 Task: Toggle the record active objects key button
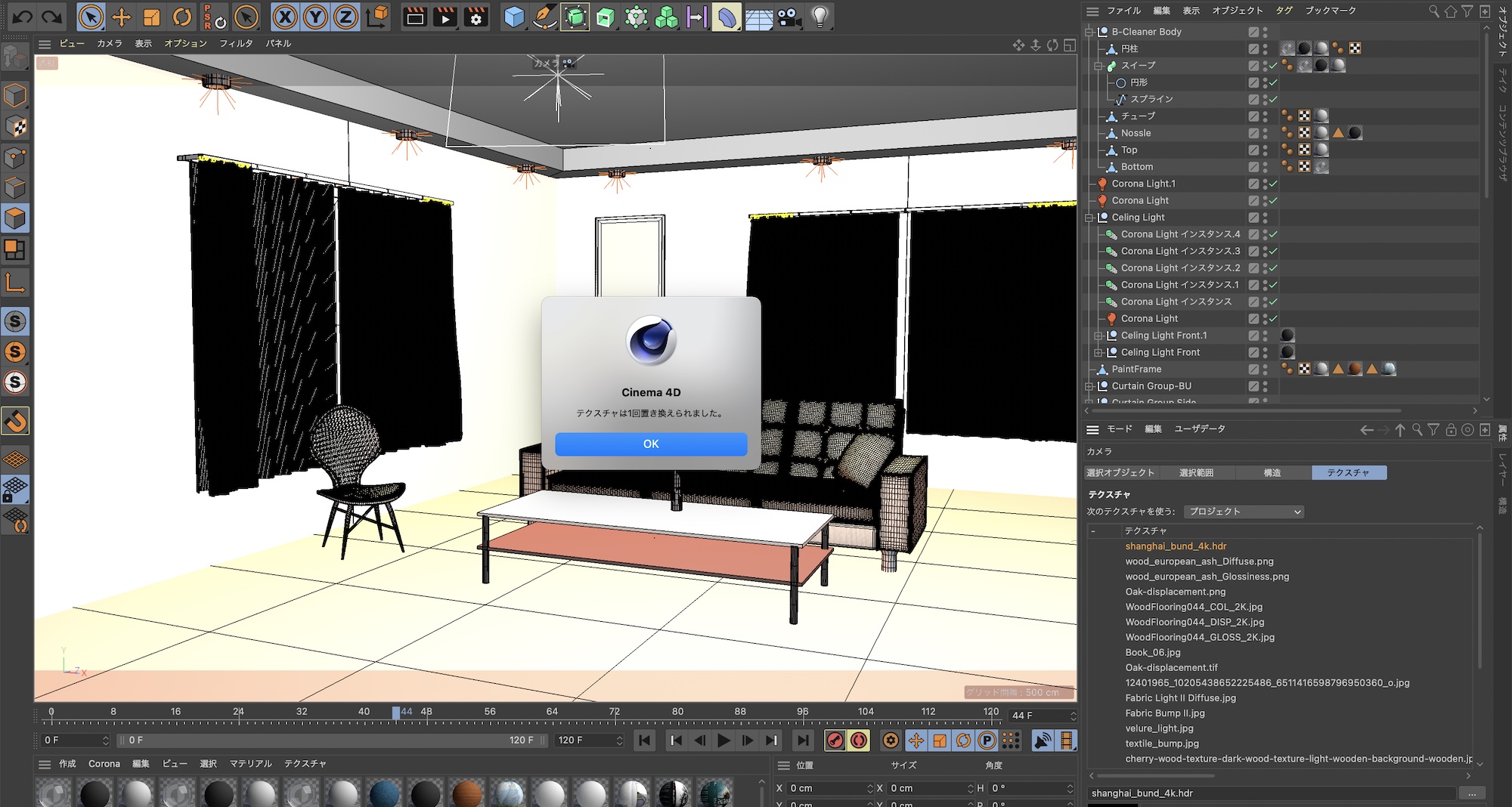pos(835,741)
